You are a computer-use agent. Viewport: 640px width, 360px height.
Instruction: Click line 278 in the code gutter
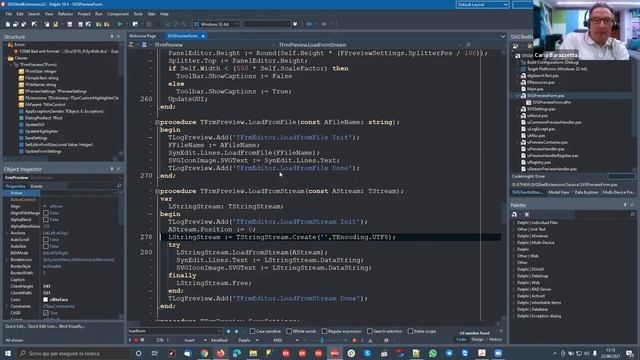[146, 237]
